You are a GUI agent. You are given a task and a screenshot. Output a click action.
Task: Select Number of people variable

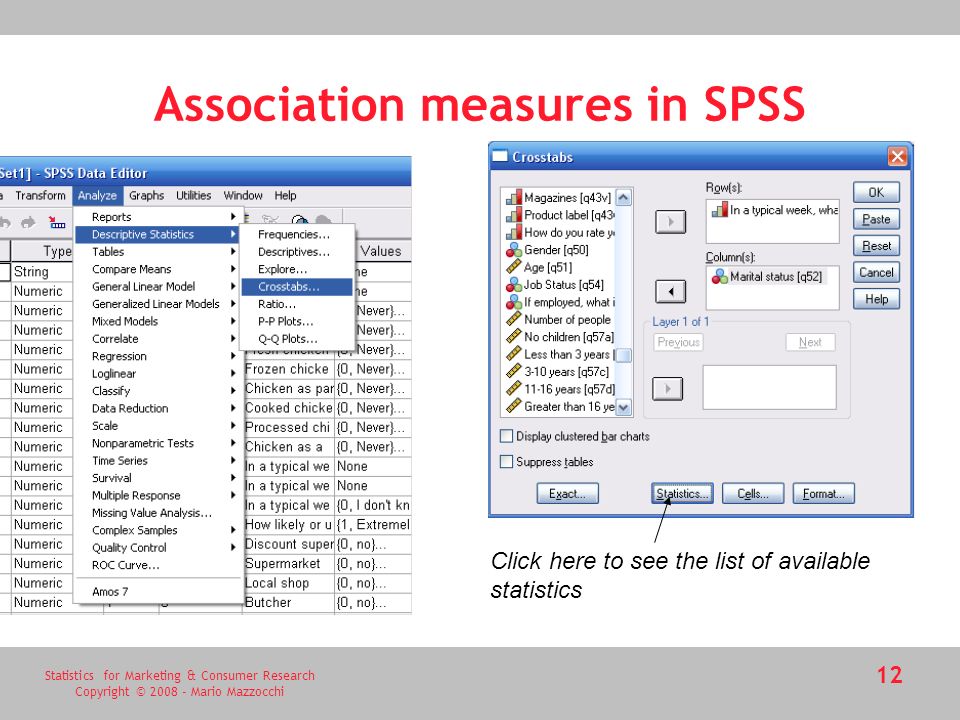pyautogui.click(x=558, y=320)
